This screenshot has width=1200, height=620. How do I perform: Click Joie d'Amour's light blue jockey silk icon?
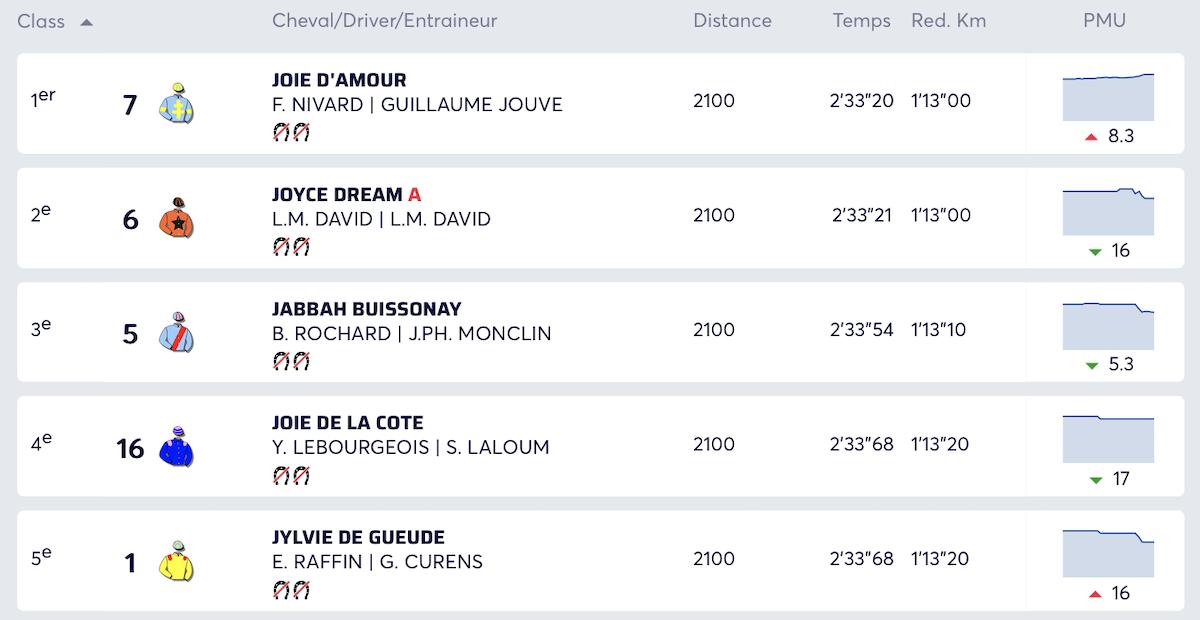[176, 103]
